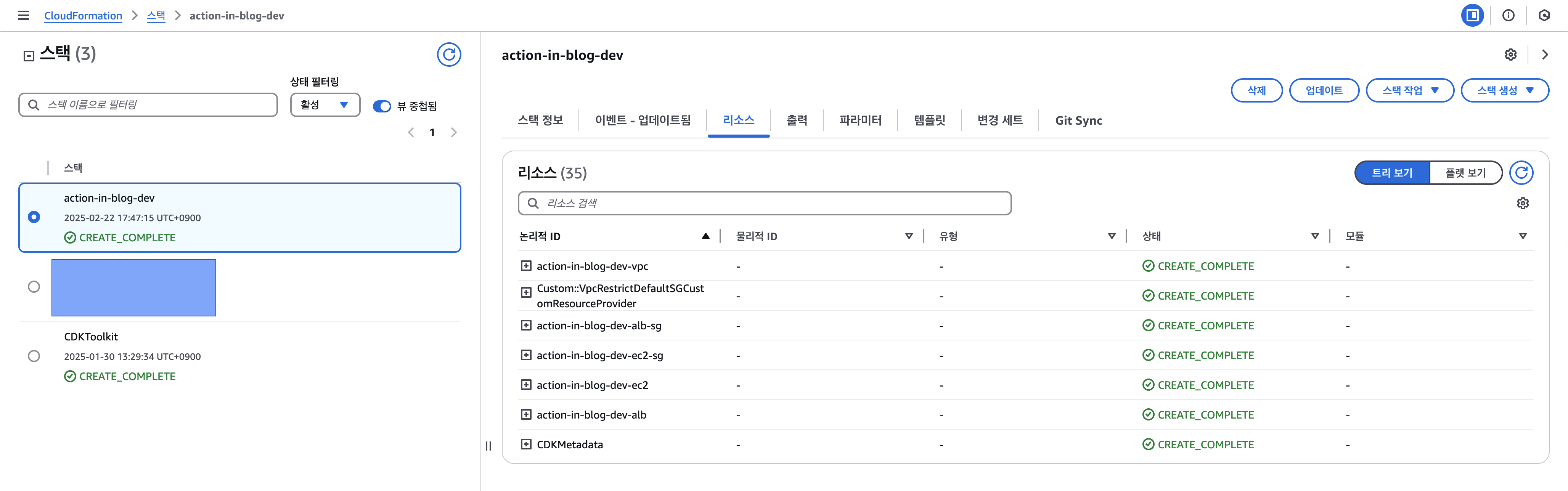Toggle the 뷰 중첩됨 switch

pyautogui.click(x=382, y=106)
